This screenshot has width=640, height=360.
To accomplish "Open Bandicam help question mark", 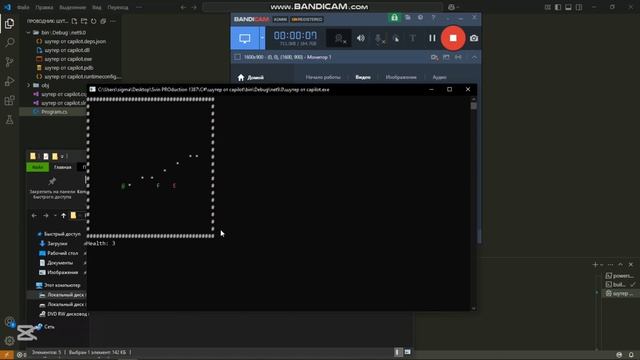I will (433, 18).
